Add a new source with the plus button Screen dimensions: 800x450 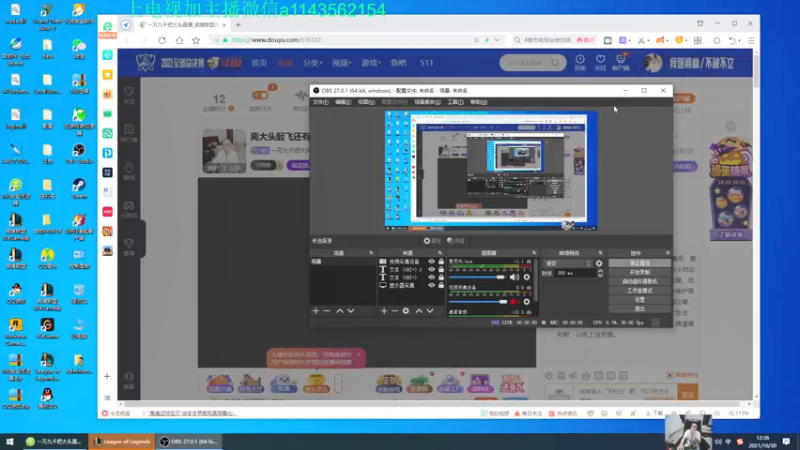click(x=384, y=311)
